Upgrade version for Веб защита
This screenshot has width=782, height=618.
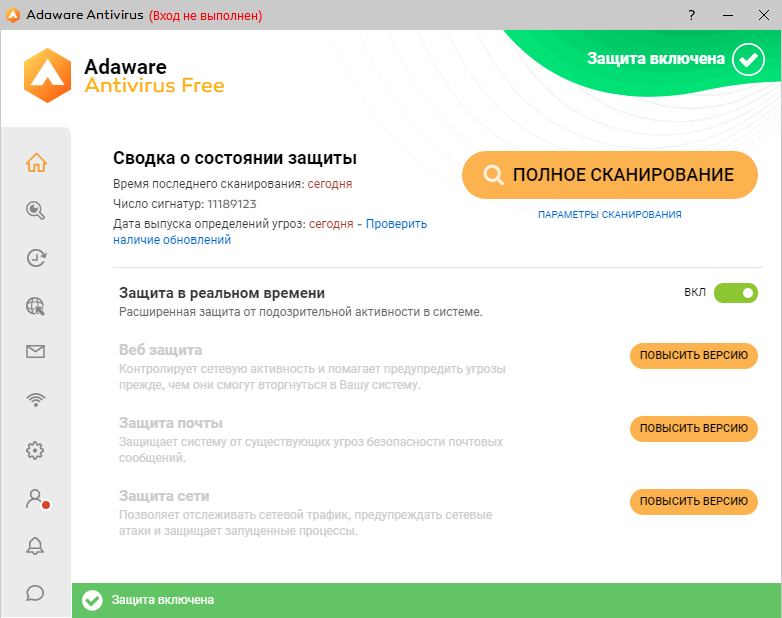pyautogui.click(x=694, y=356)
